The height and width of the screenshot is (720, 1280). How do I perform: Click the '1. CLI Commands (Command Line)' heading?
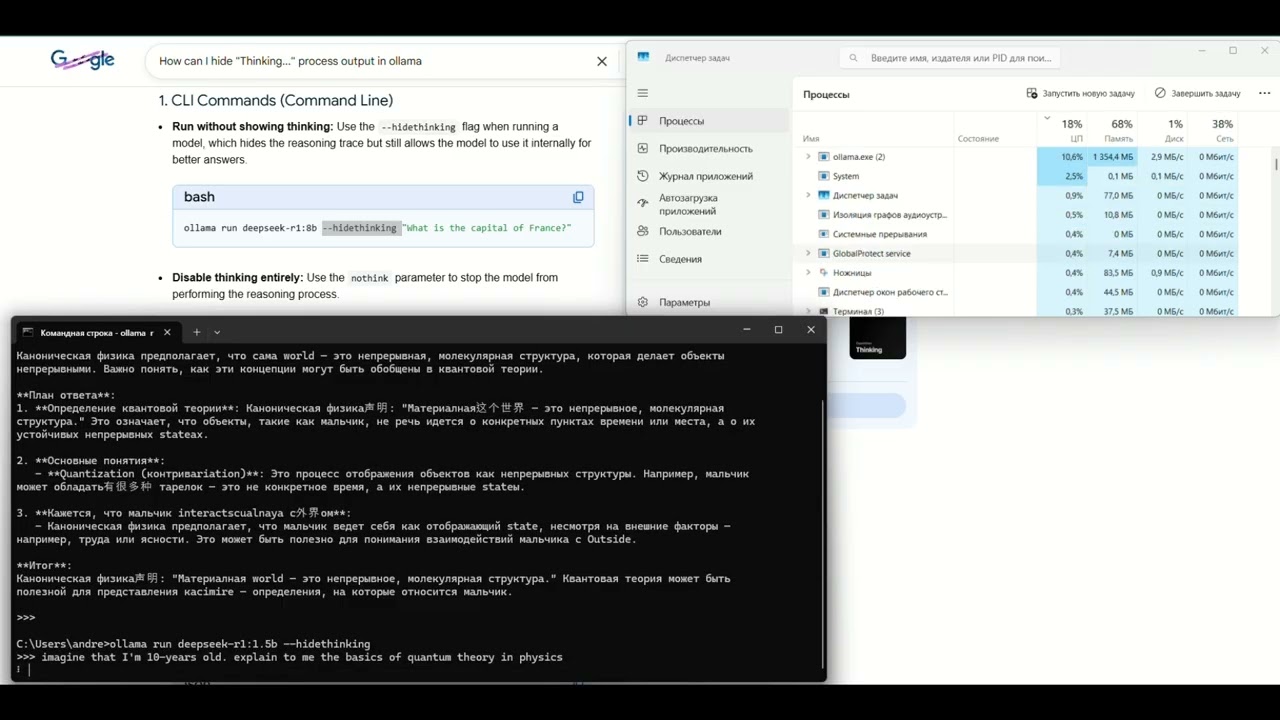pyautogui.click(x=276, y=100)
